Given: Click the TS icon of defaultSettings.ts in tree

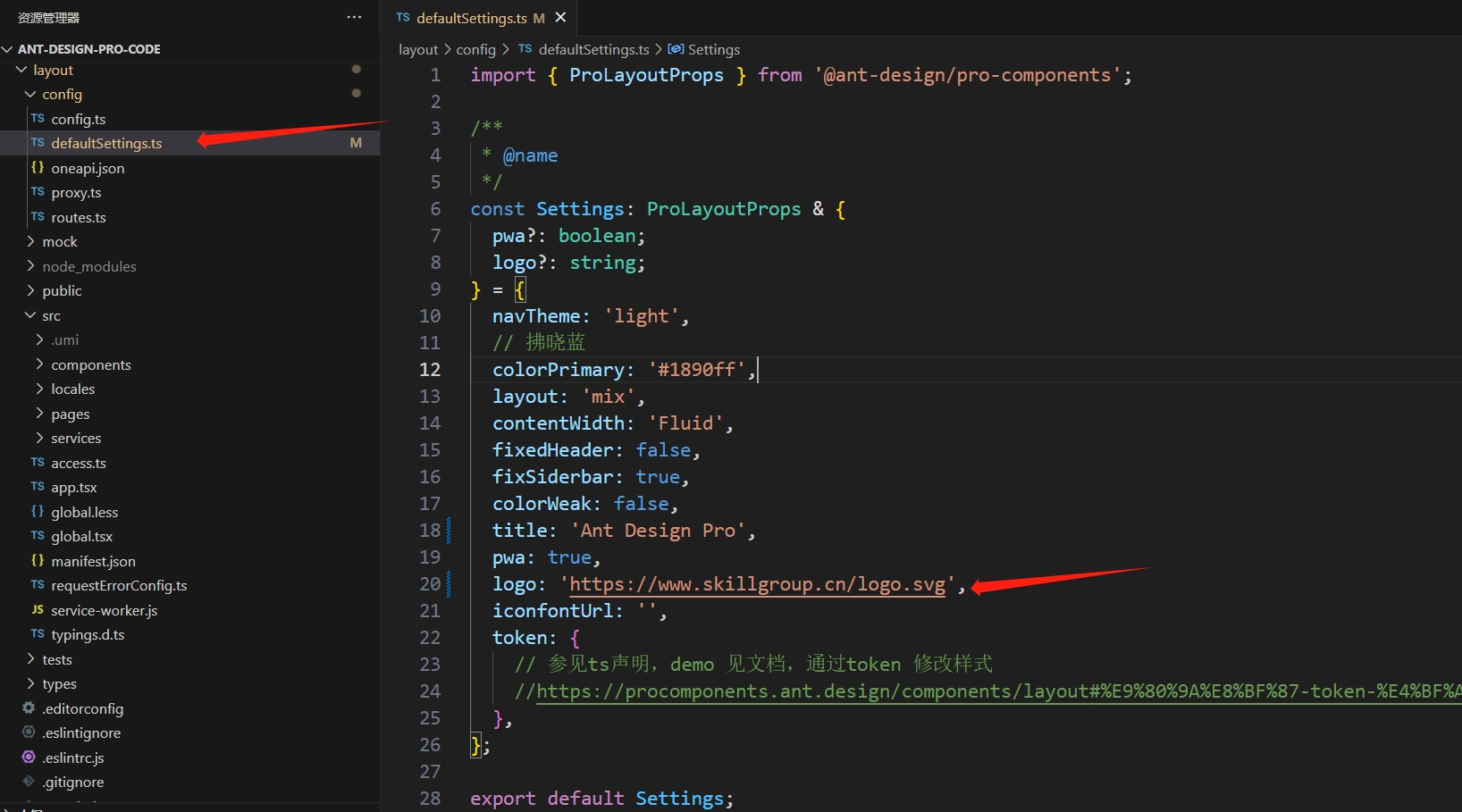Looking at the screenshot, I should pos(38,143).
